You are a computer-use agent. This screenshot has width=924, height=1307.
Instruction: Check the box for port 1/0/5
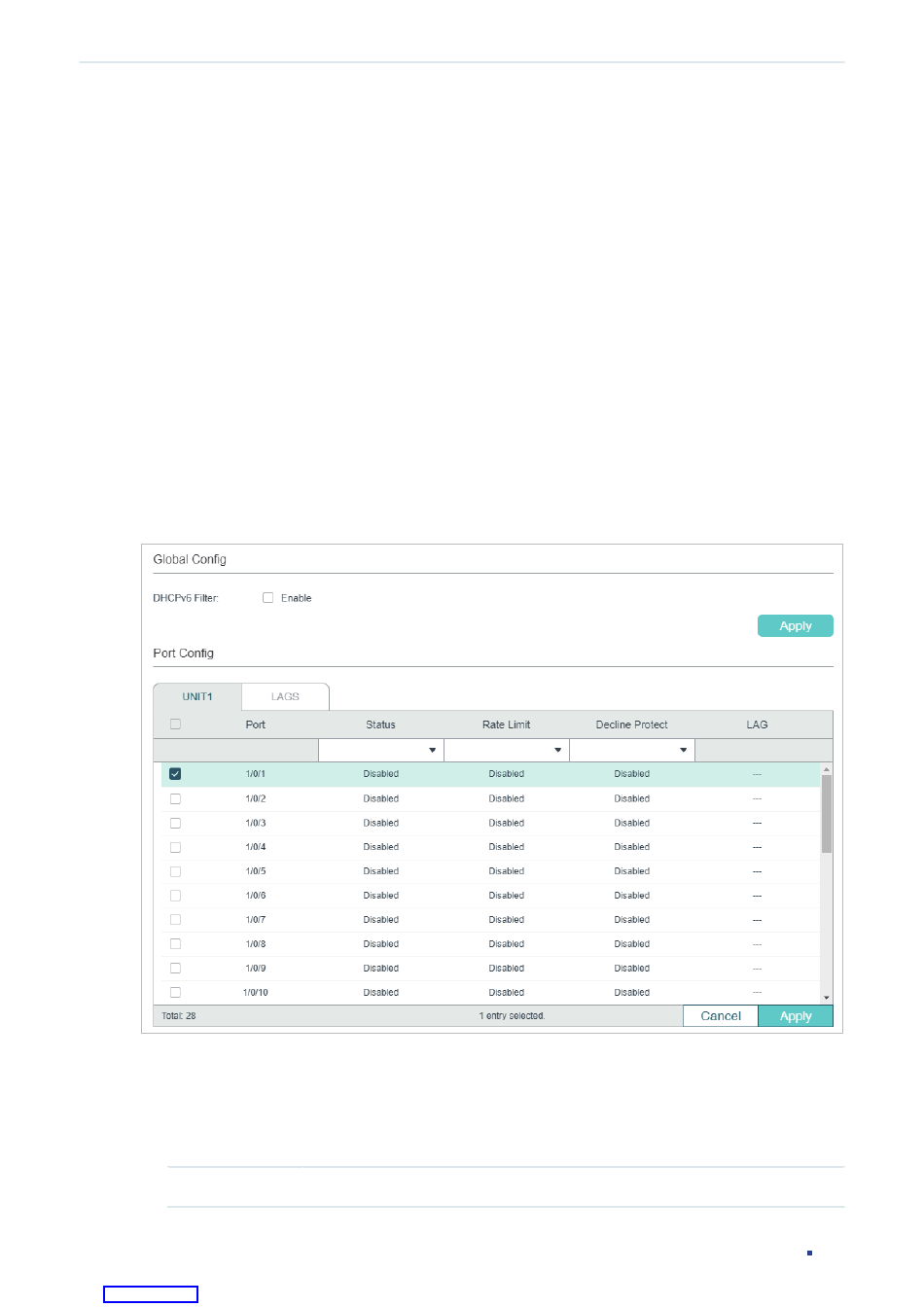pos(175,871)
